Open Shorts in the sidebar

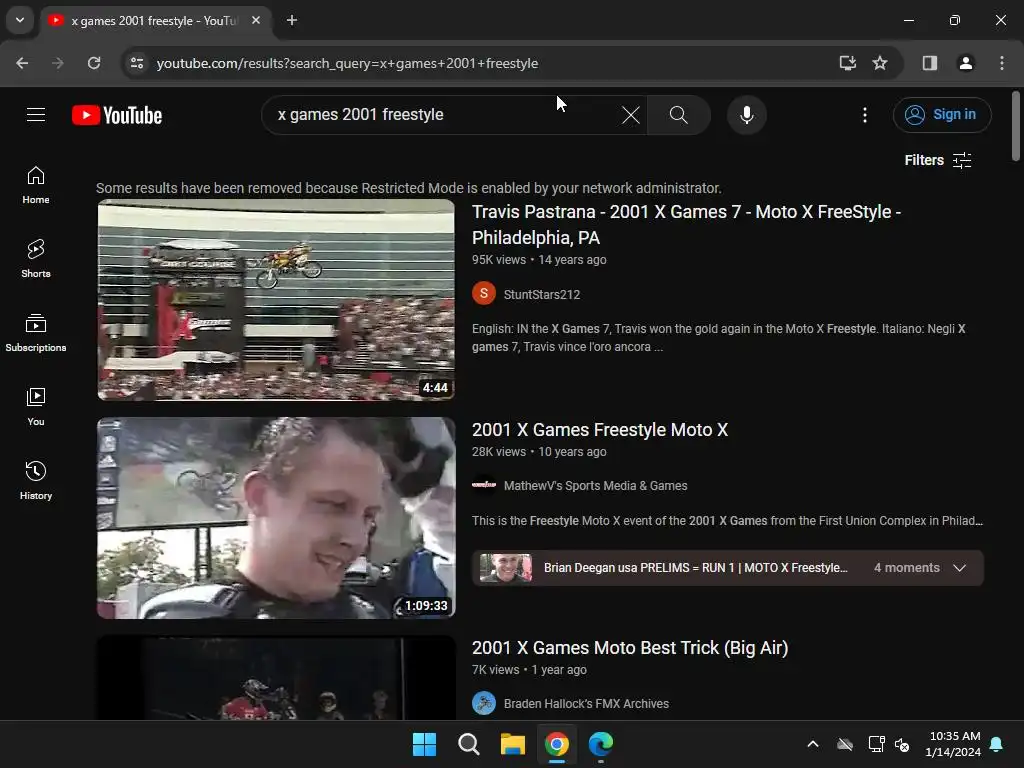tap(36, 259)
